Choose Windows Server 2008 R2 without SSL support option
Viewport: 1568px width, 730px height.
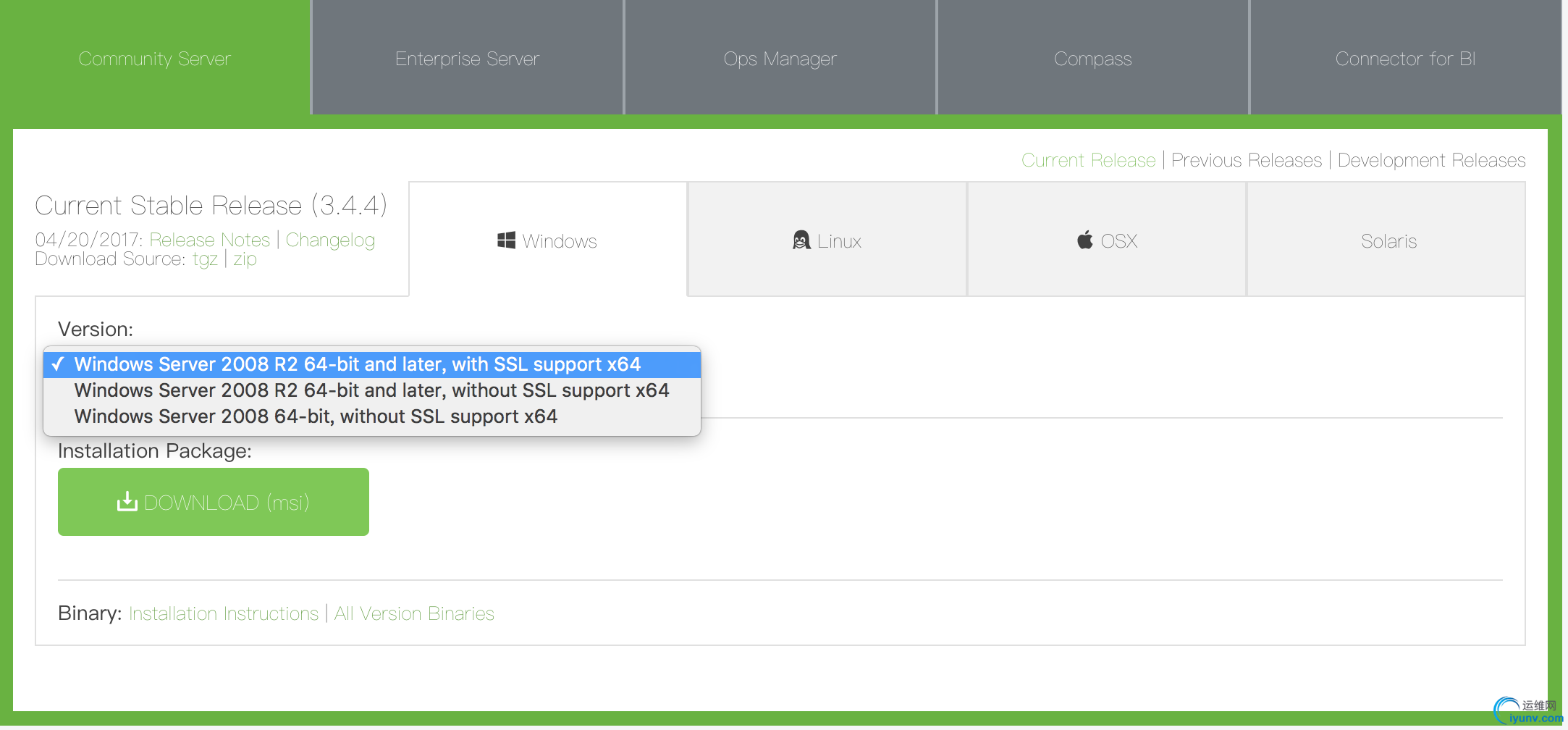(x=372, y=390)
